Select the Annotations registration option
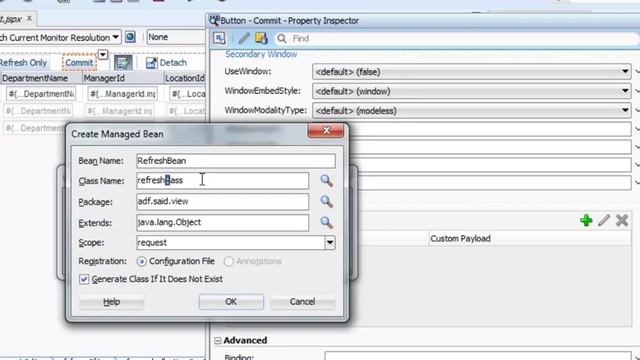Screen dimensions: 640x360 pyautogui.click(x=229, y=261)
